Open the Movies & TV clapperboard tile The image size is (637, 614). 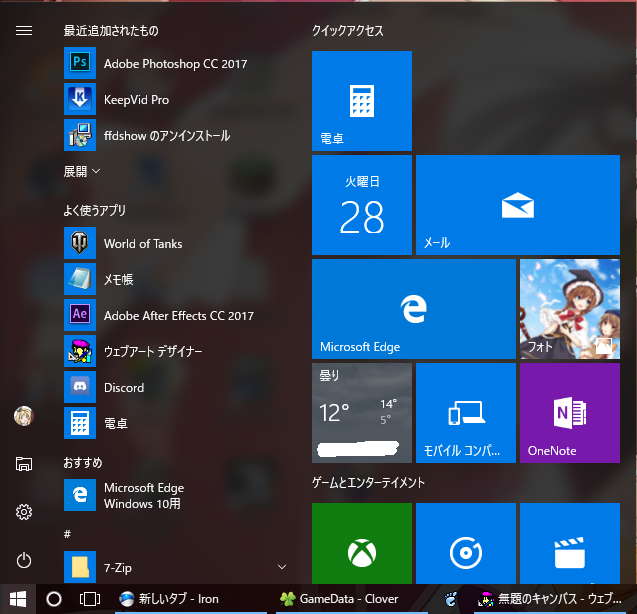(x=570, y=544)
